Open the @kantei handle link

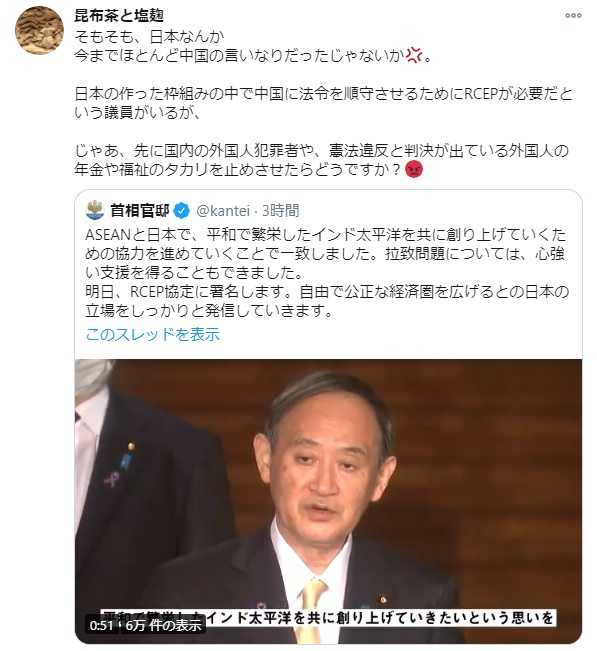click(223, 211)
